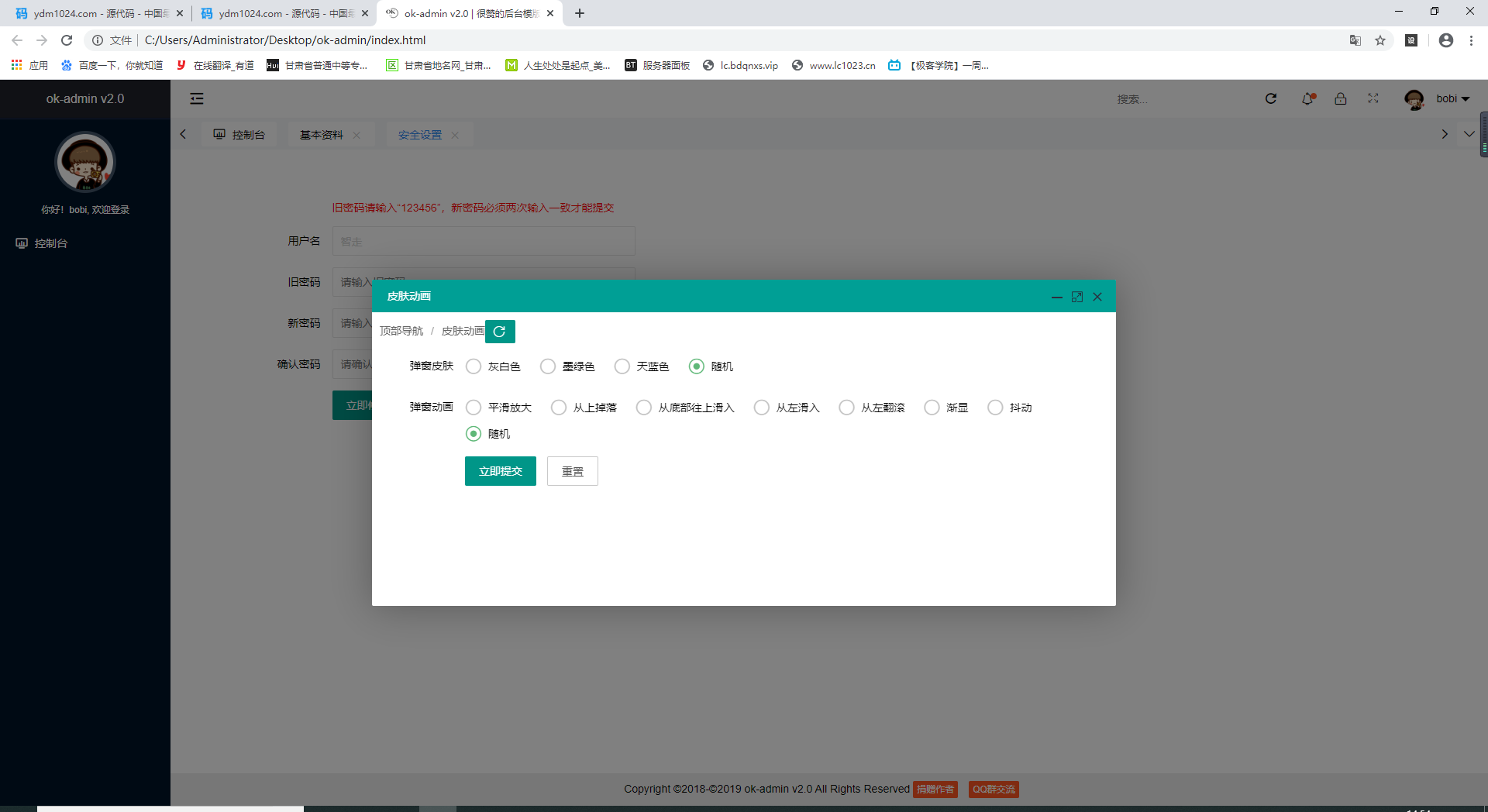Choose the 抖动 animation radio option

(x=995, y=408)
